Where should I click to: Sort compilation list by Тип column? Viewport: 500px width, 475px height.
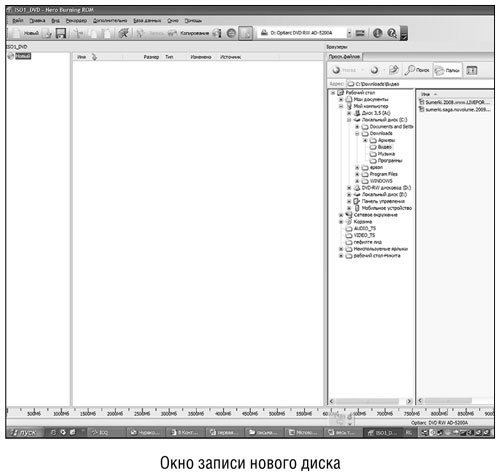169,57
